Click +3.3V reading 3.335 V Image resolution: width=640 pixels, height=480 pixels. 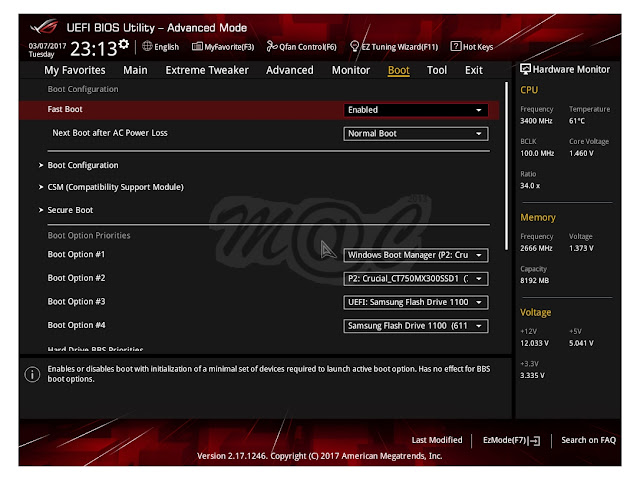pos(532,375)
